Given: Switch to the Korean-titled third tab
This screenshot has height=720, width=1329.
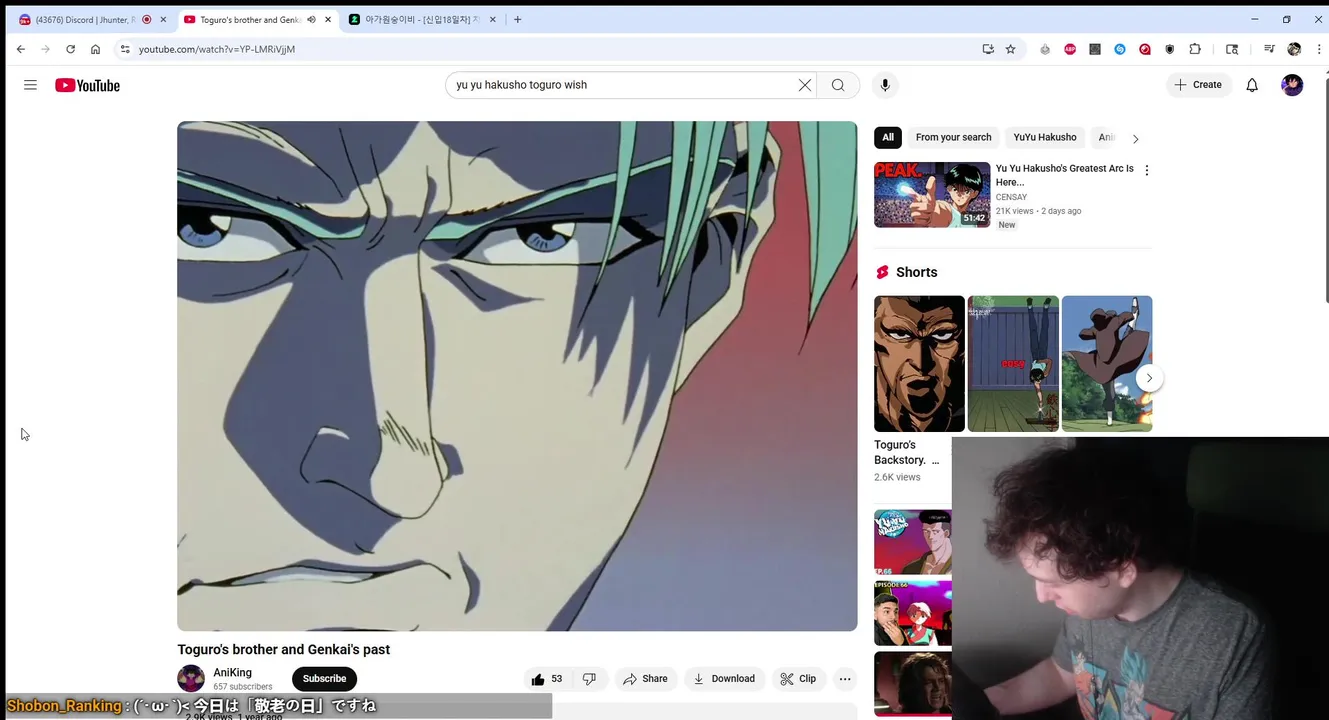Looking at the screenshot, I should coord(421,20).
